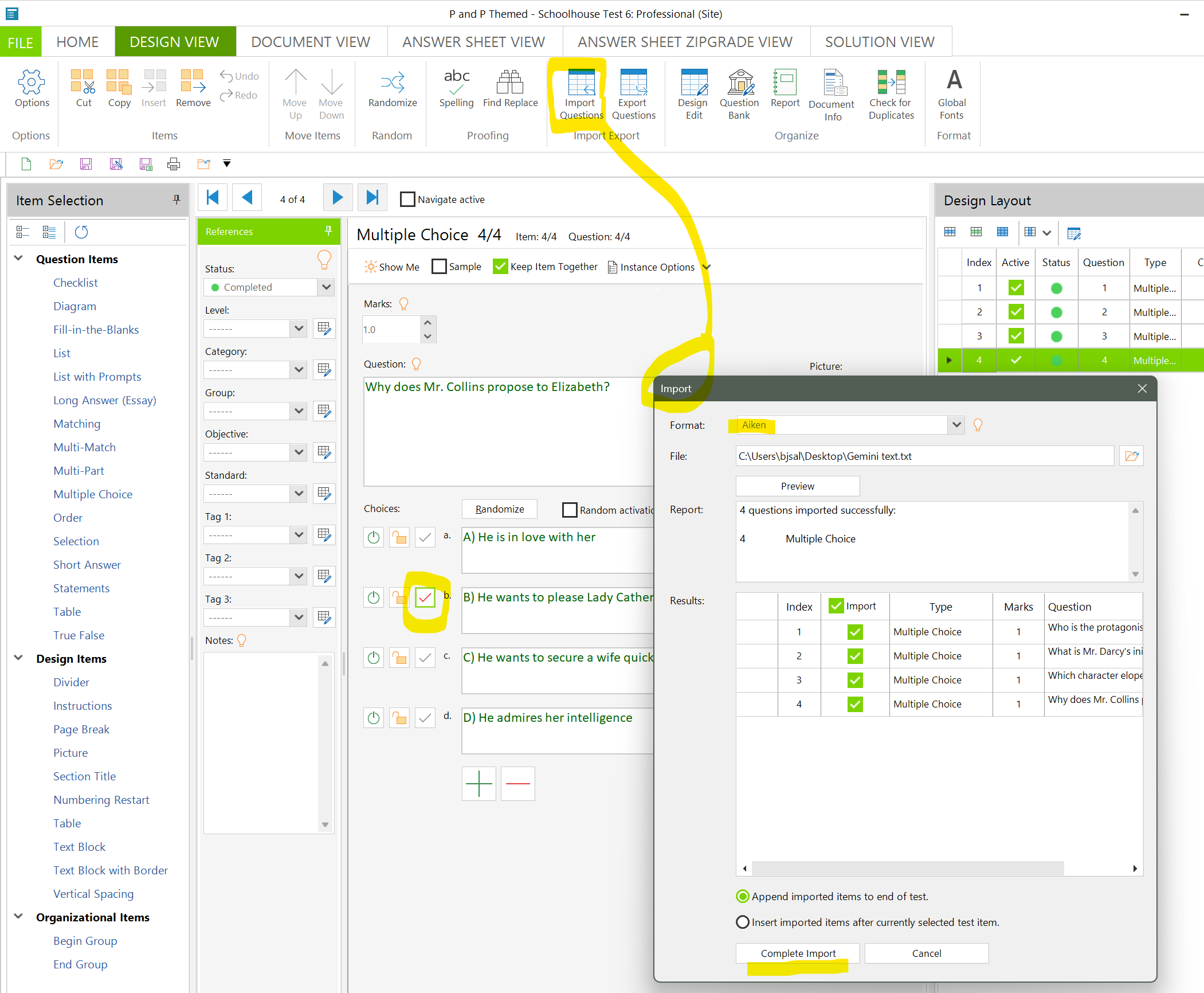Click the Complete Import button
1204x993 pixels.
pyautogui.click(x=798, y=953)
